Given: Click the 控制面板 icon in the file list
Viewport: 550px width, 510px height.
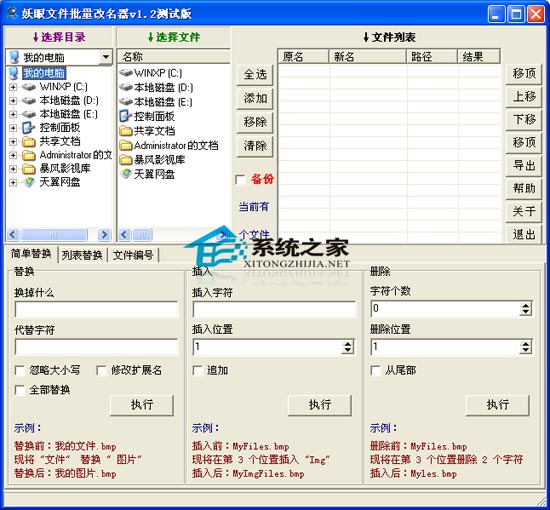Looking at the screenshot, I should pos(125,116).
